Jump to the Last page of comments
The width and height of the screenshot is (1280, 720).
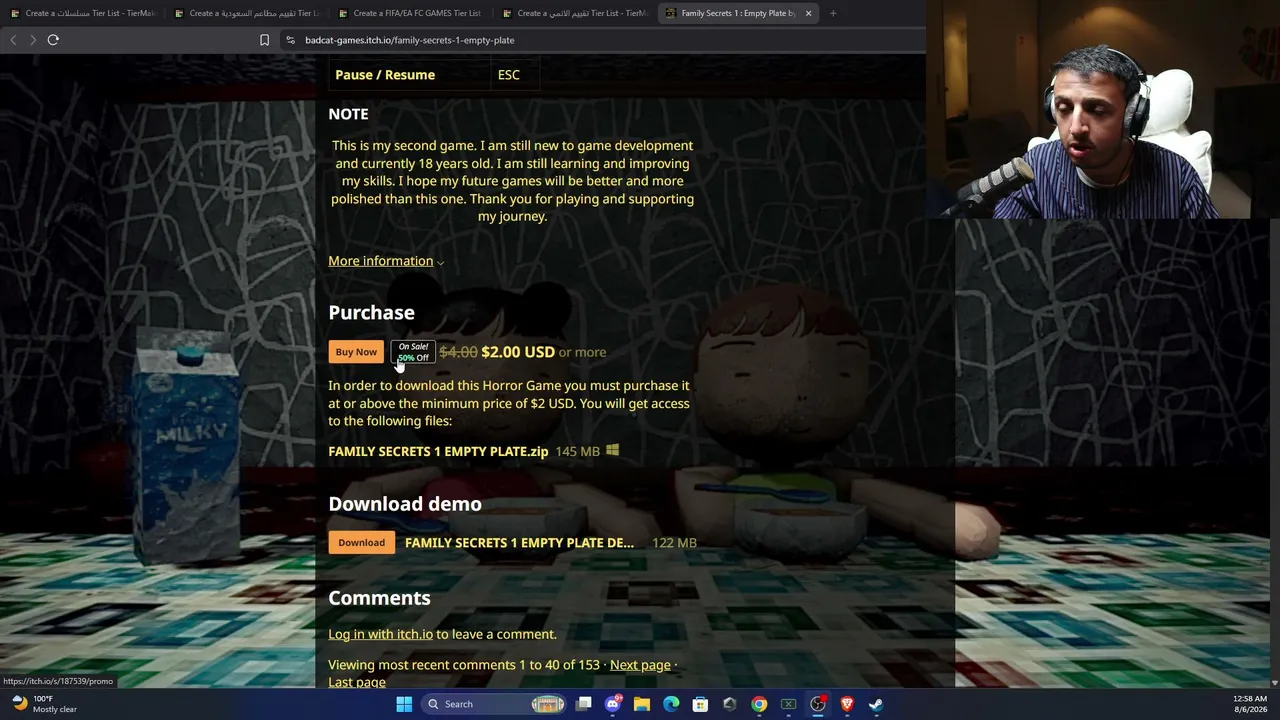(357, 682)
